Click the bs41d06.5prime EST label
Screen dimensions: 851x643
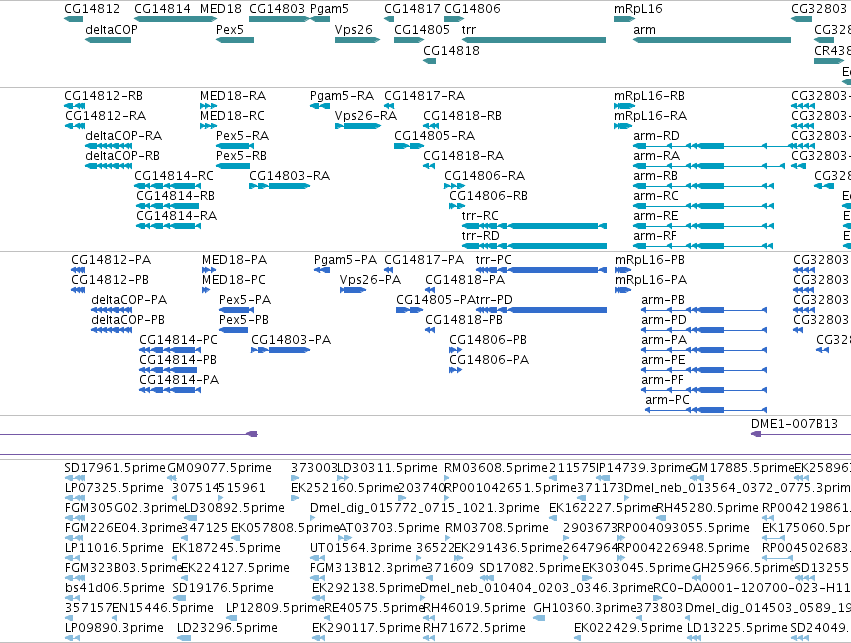point(114,588)
